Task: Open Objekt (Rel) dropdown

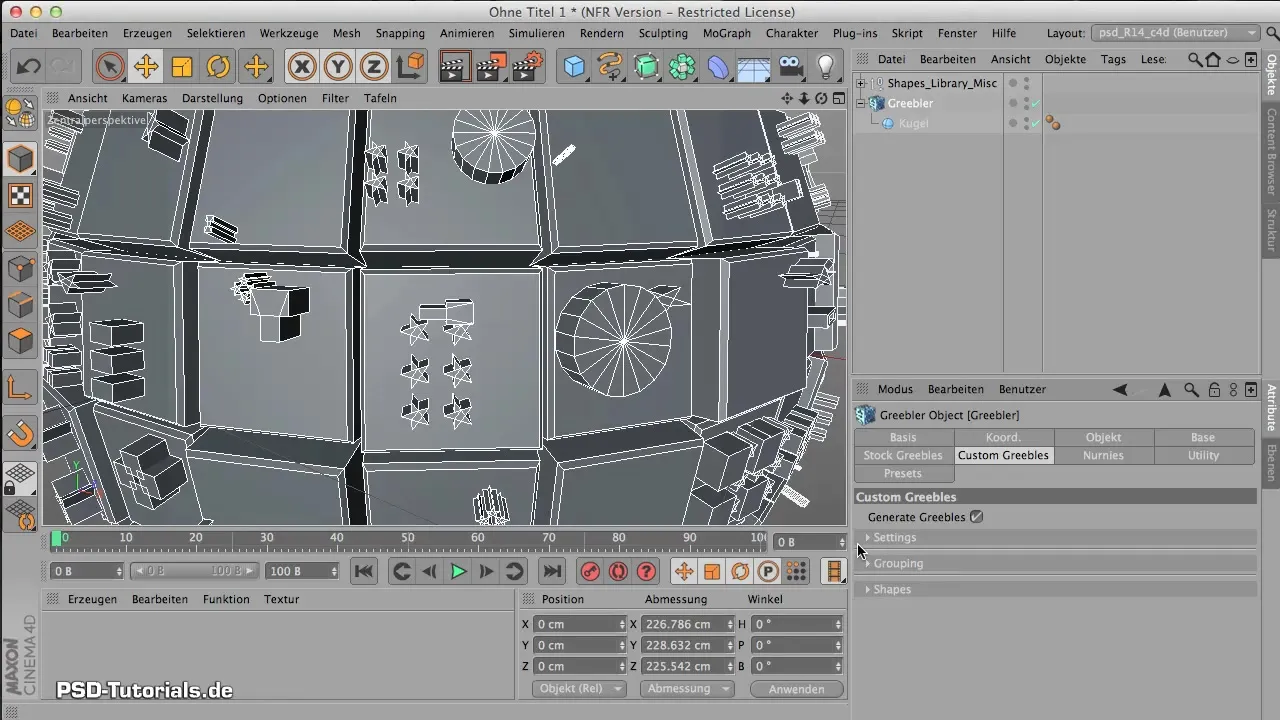Action: point(579,689)
